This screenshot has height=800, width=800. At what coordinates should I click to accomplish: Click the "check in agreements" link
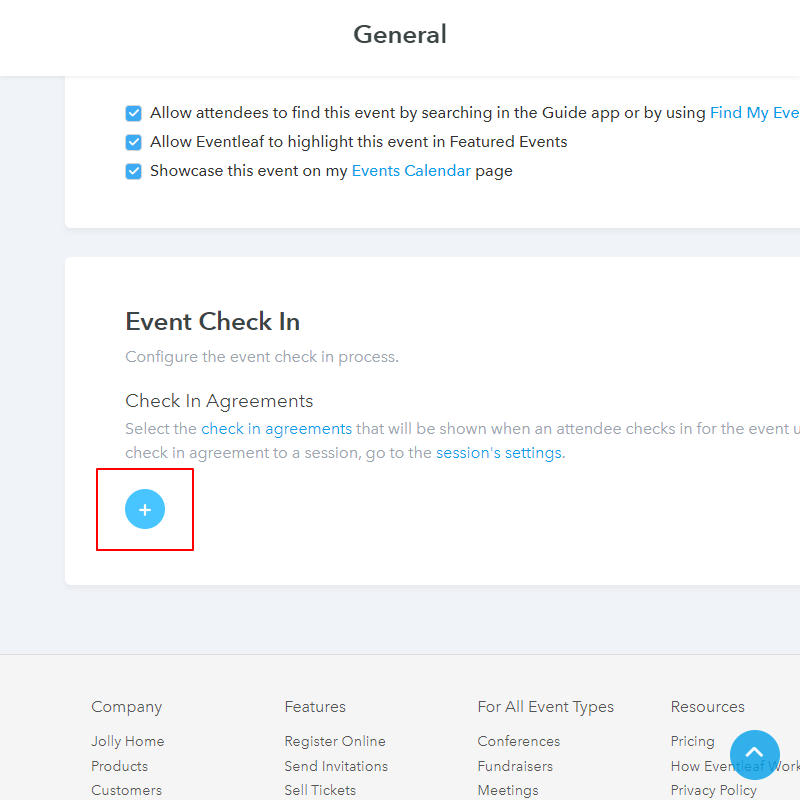coord(277,428)
